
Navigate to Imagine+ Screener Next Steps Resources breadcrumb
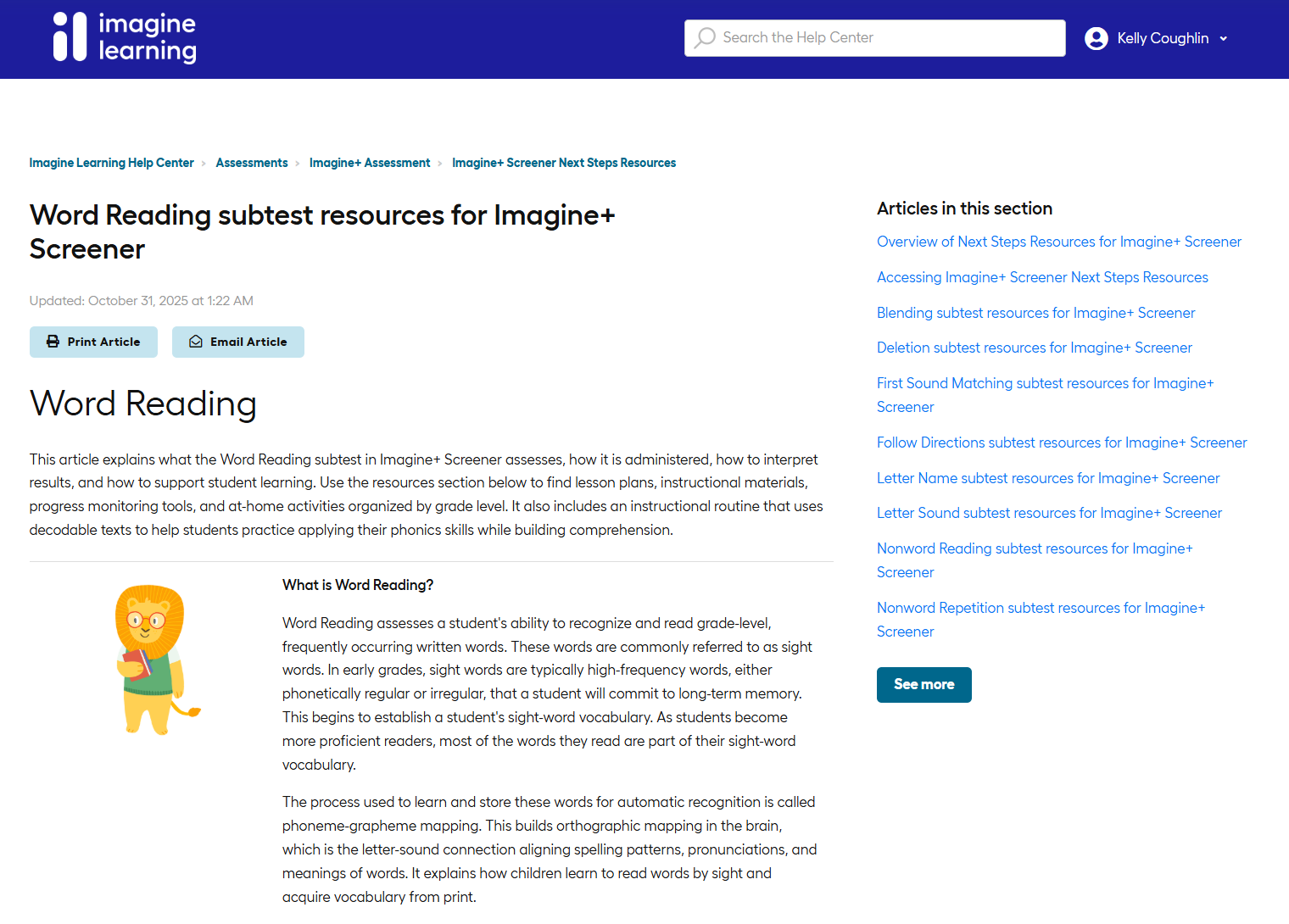pos(563,162)
